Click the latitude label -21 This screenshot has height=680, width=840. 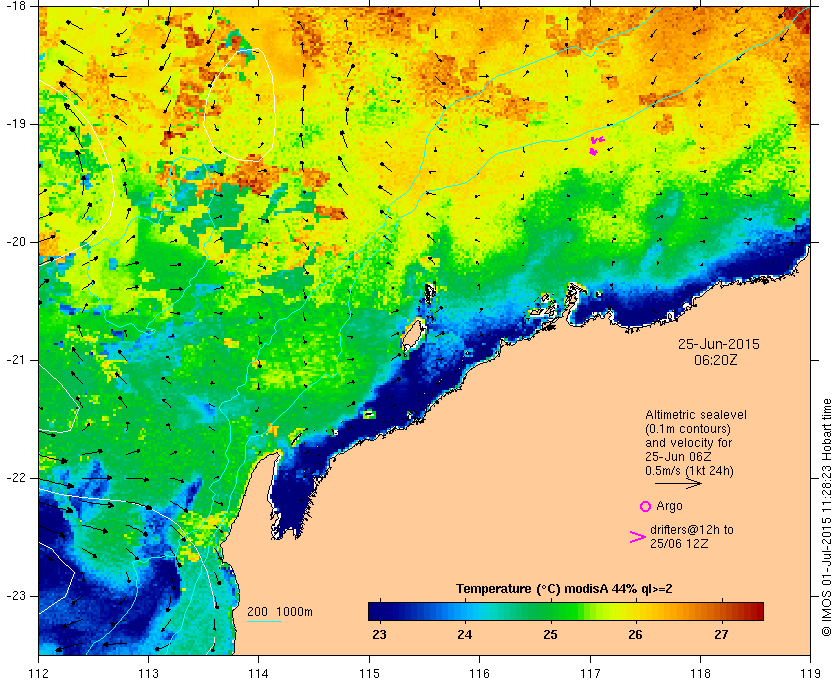pos(16,360)
